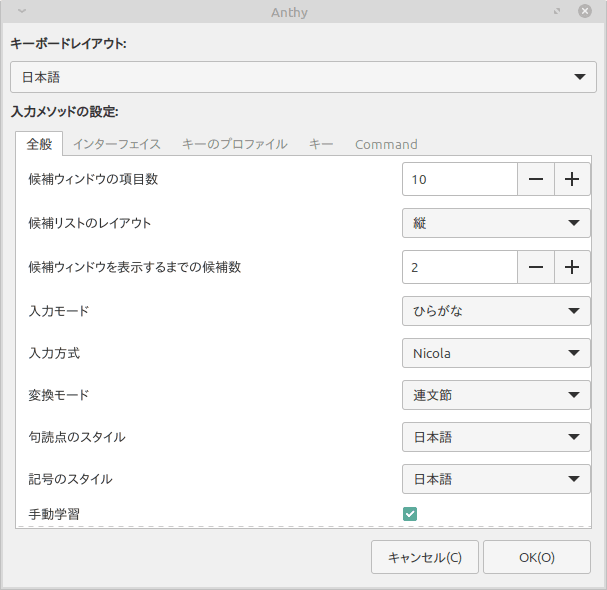Confirm settings with the OK(O) button
The width and height of the screenshot is (607, 590).
(536, 557)
